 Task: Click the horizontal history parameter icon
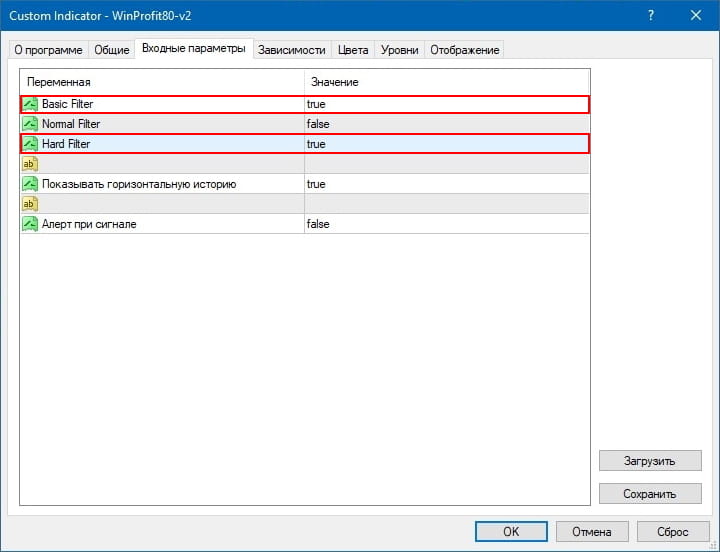(x=30, y=184)
